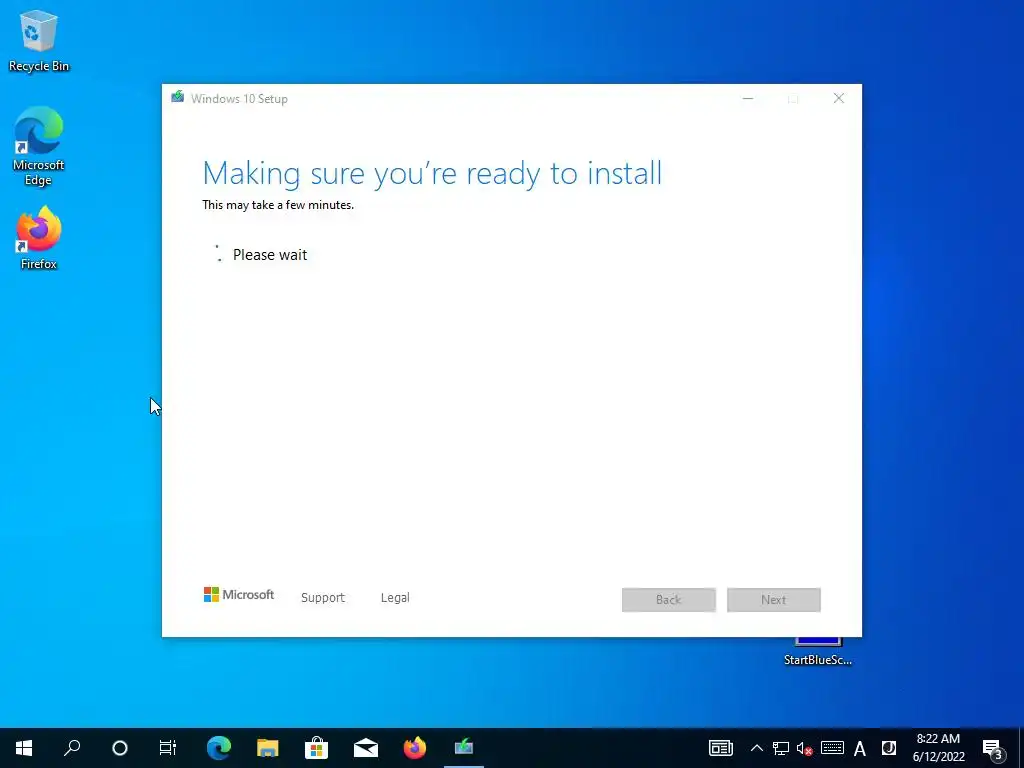Click the Windows 10 Setup title bar icon
The image size is (1024, 768).
pos(178,98)
